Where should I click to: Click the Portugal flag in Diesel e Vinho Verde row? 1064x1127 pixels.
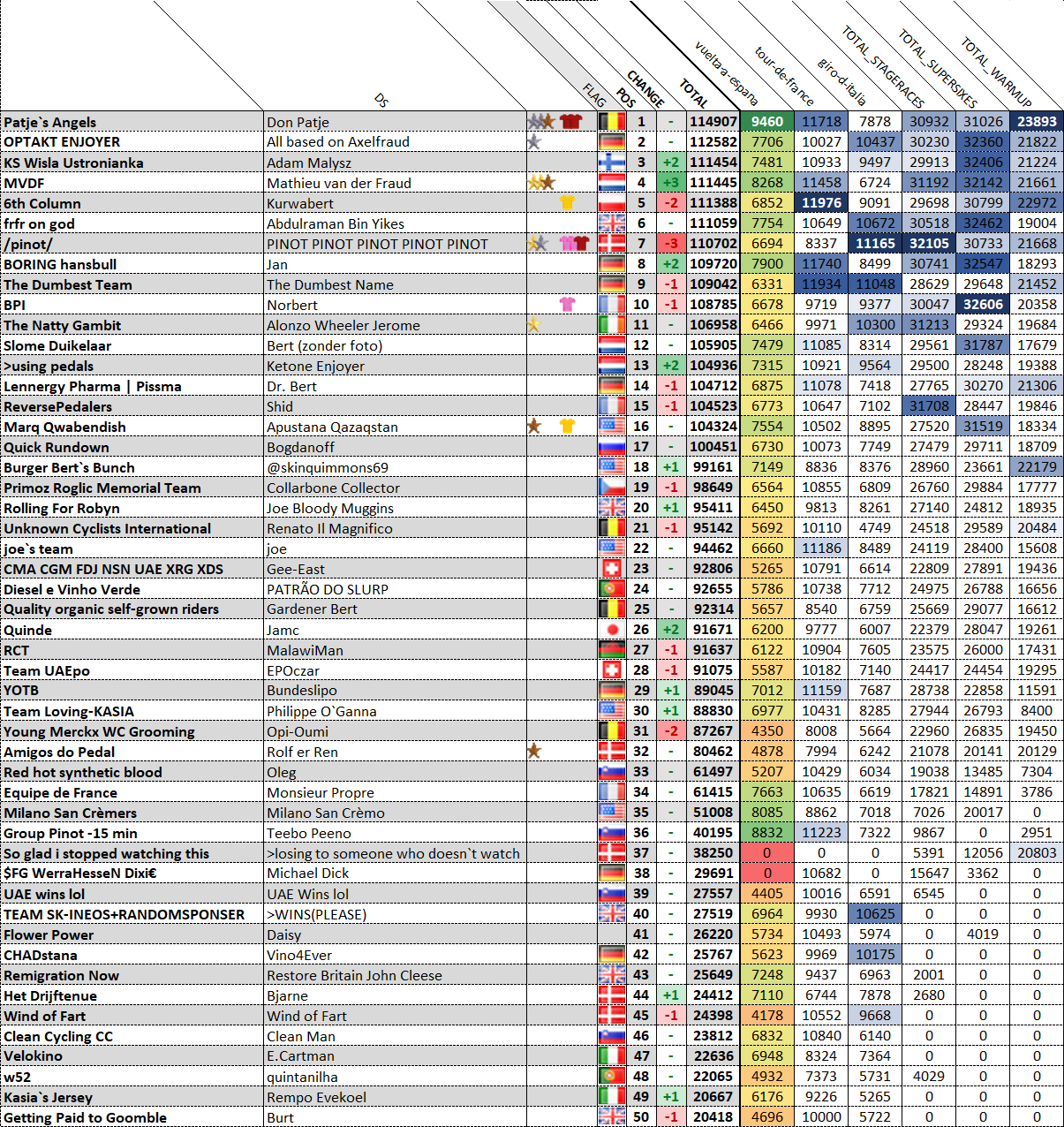(x=612, y=589)
